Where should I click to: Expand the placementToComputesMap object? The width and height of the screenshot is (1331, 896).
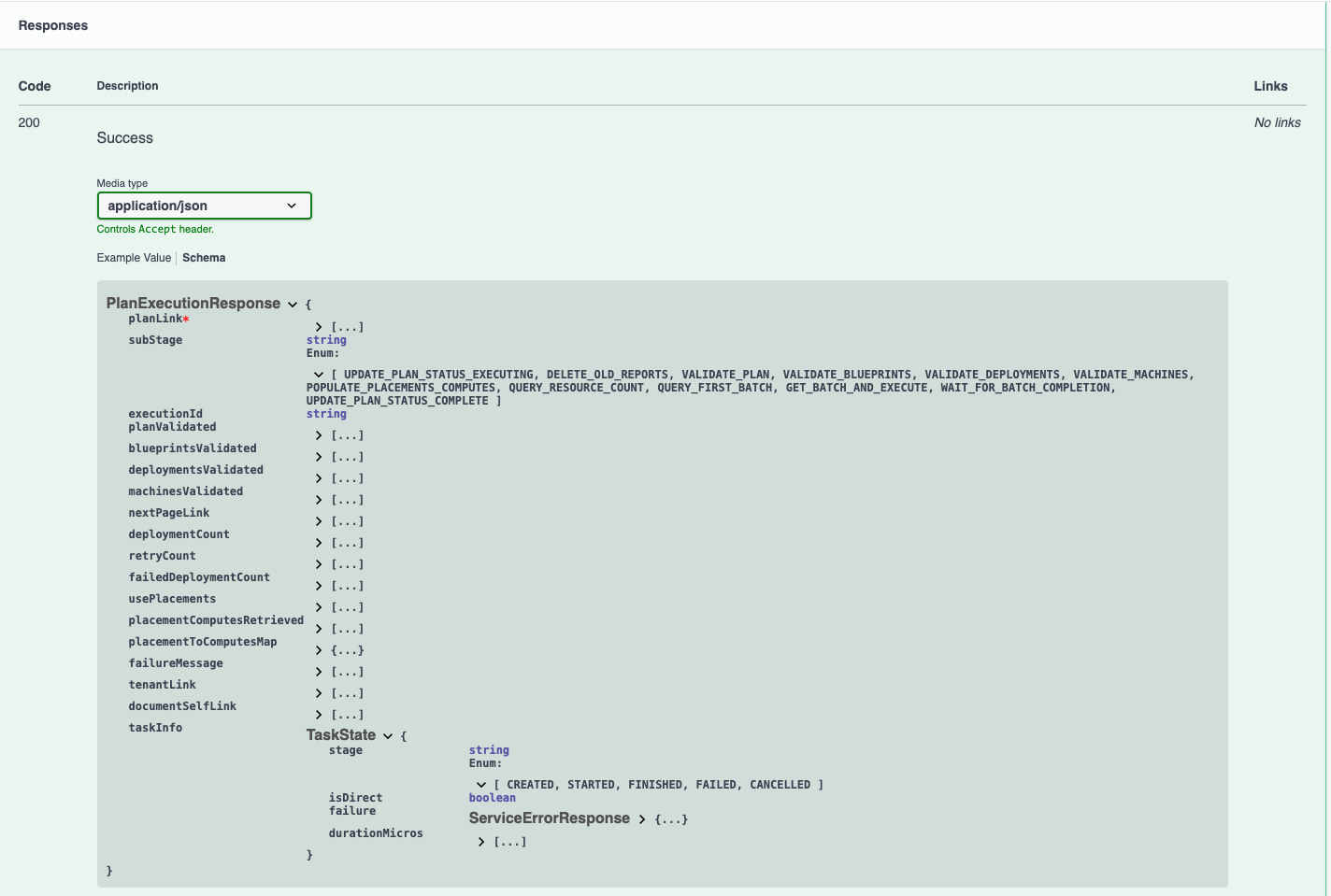tap(319, 650)
